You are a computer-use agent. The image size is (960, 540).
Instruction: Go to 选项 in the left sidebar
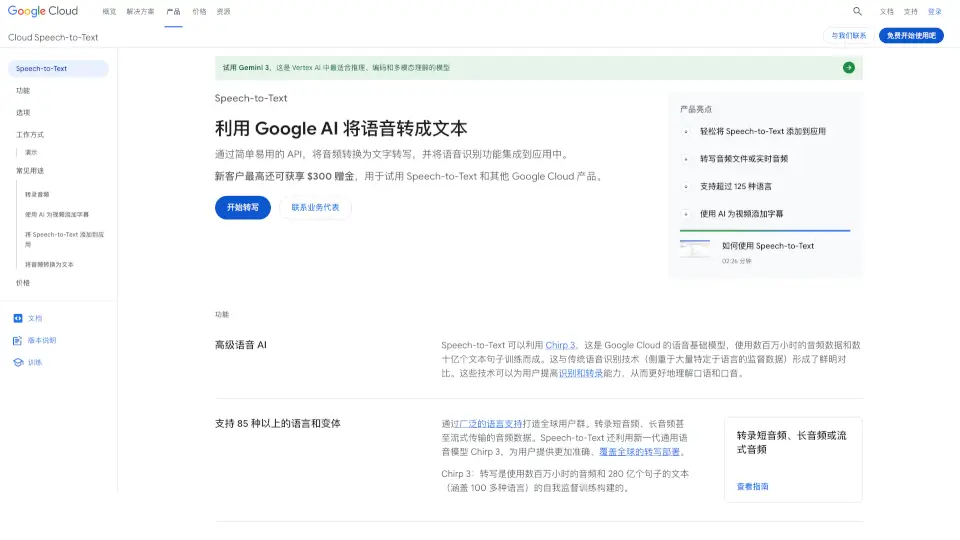coord(23,113)
